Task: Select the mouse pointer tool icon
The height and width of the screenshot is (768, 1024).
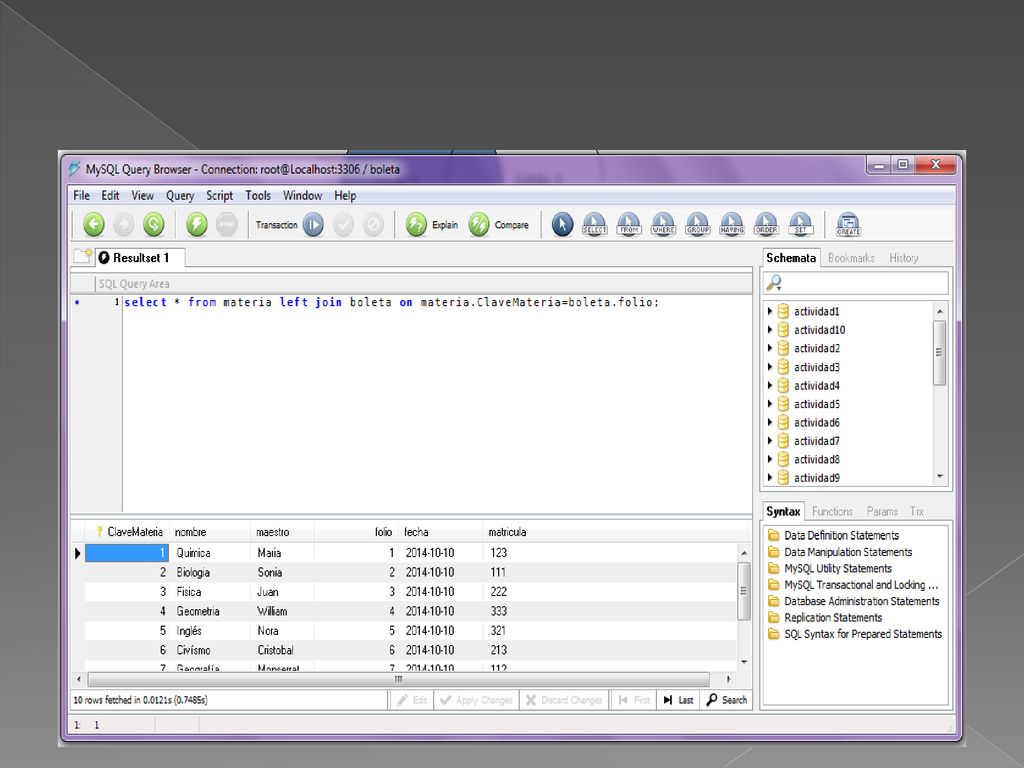Action: pyautogui.click(x=562, y=225)
